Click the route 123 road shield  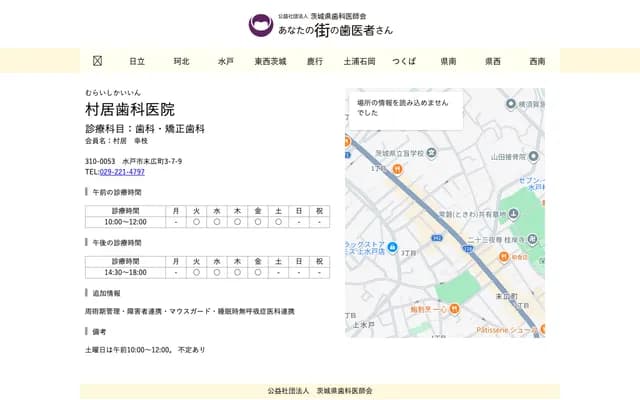(468, 248)
